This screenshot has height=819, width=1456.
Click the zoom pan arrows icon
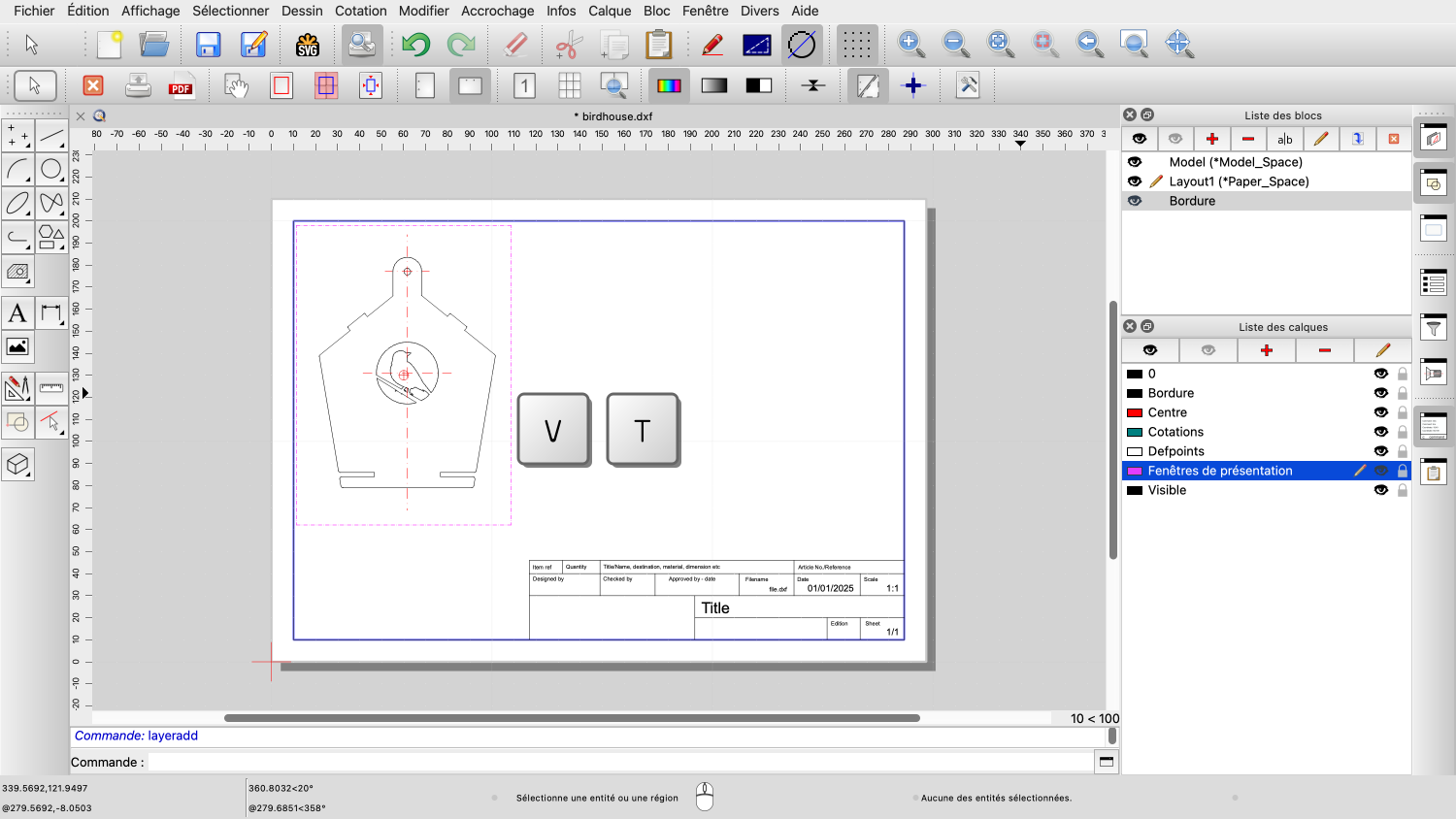pyautogui.click(x=1178, y=44)
